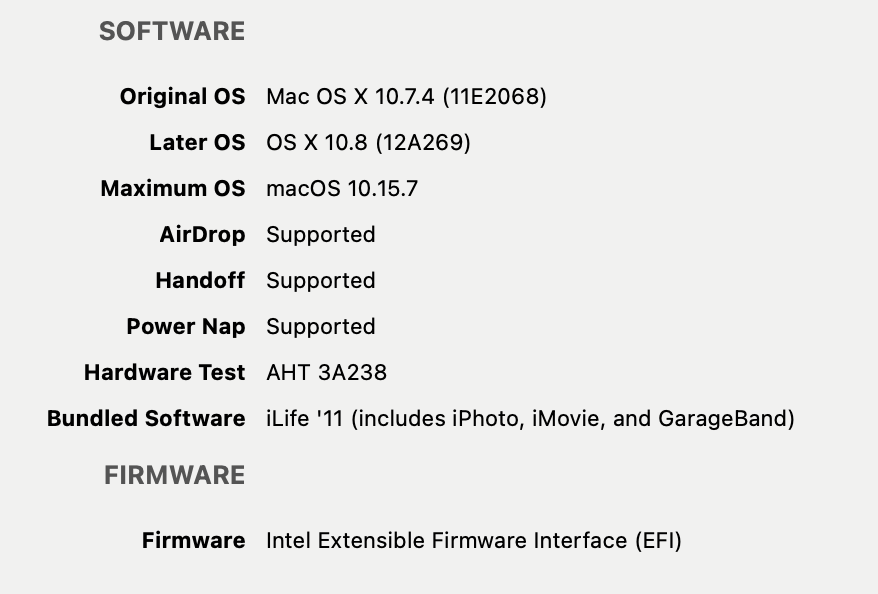Click the Power Nap label
Viewport: 878px width, 594px height.
[x=186, y=327]
